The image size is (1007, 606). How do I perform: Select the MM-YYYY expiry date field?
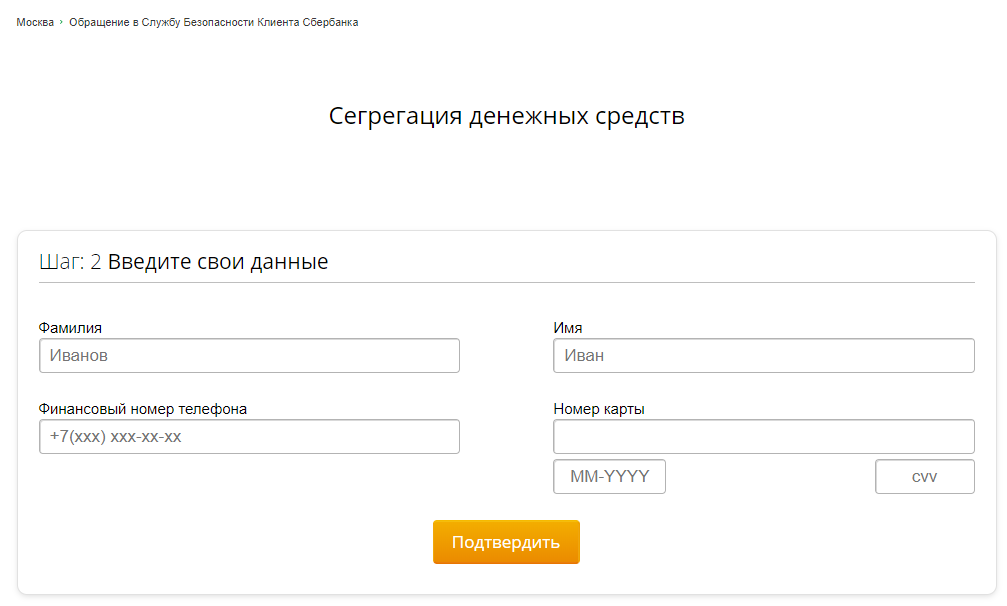(609, 477)
